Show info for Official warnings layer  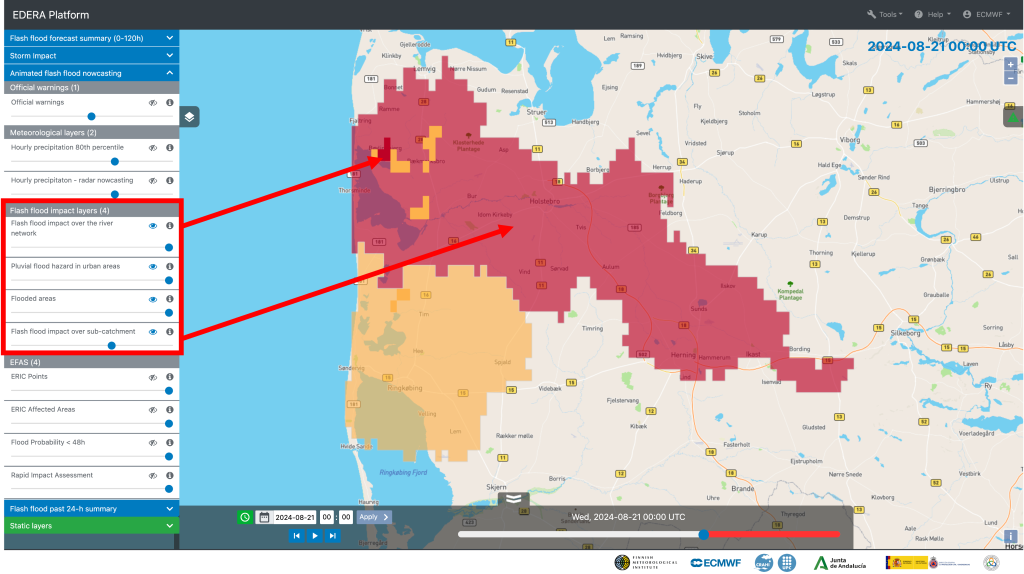(170, 102)
